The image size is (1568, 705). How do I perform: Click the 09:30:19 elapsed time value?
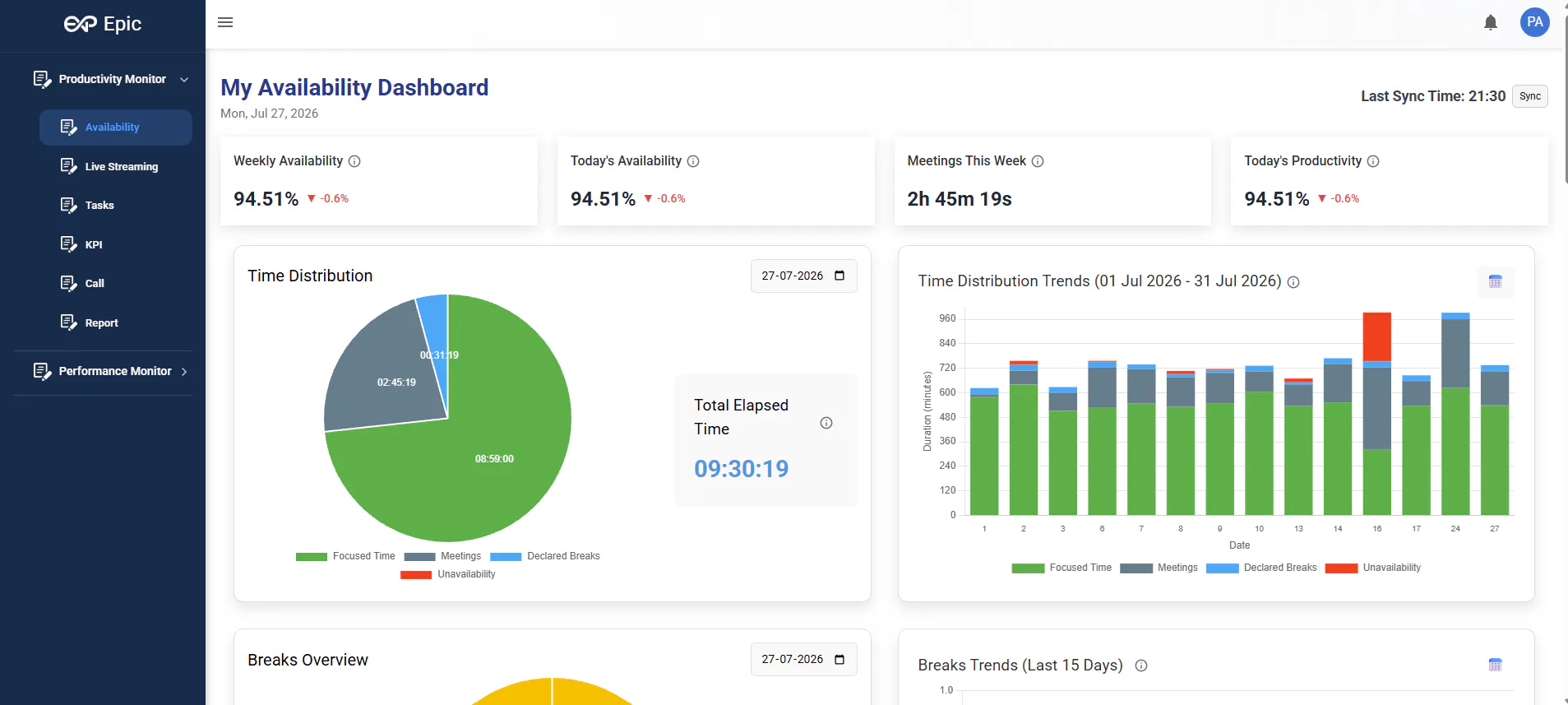(x=741, y=469)
